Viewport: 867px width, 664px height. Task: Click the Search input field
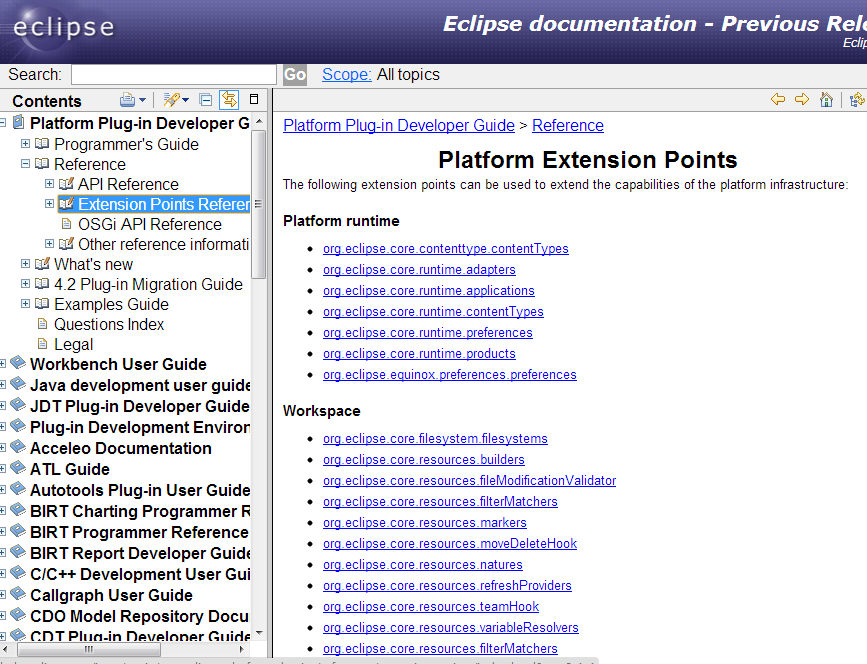coord(174,75)
